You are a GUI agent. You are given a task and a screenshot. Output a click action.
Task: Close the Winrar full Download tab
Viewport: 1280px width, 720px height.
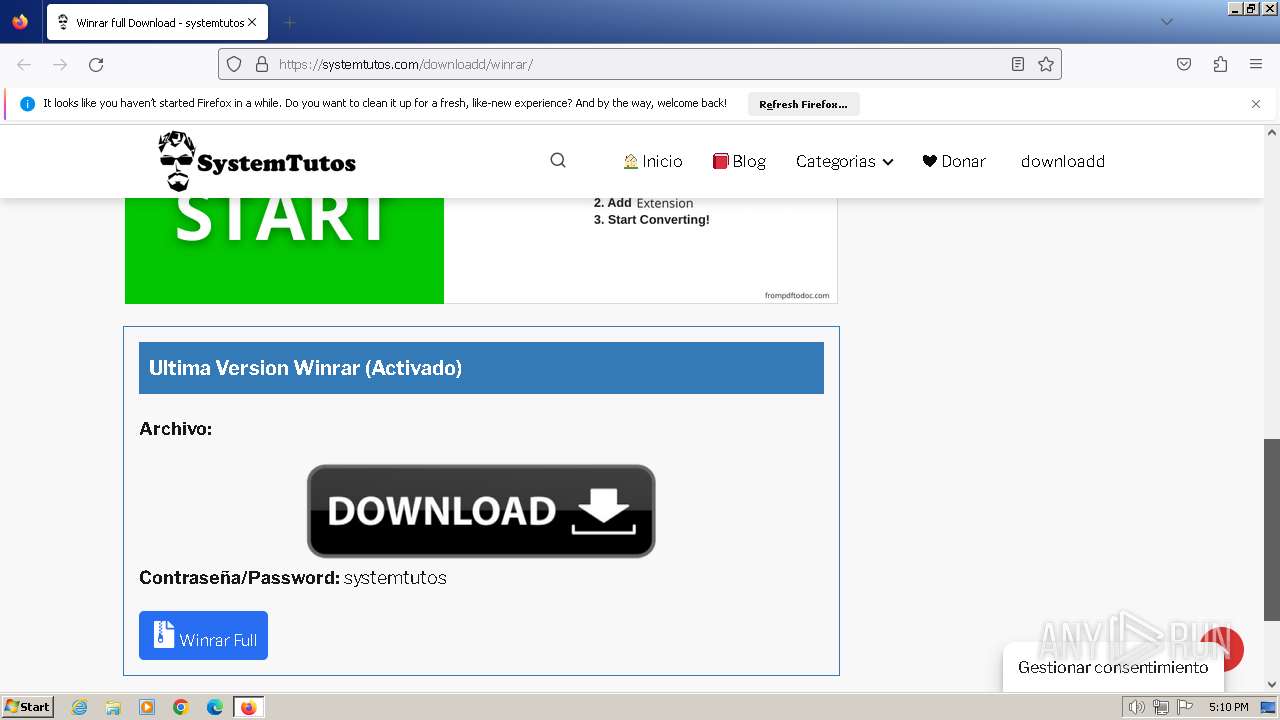click(x=252, y=22)
